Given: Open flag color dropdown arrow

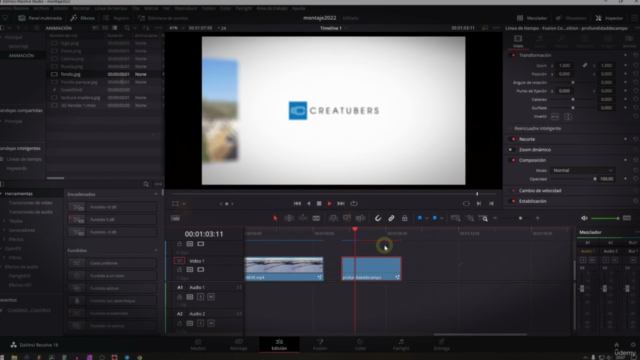Looking at the screenshot, I should pyautogui.click(x=427, y=218).
